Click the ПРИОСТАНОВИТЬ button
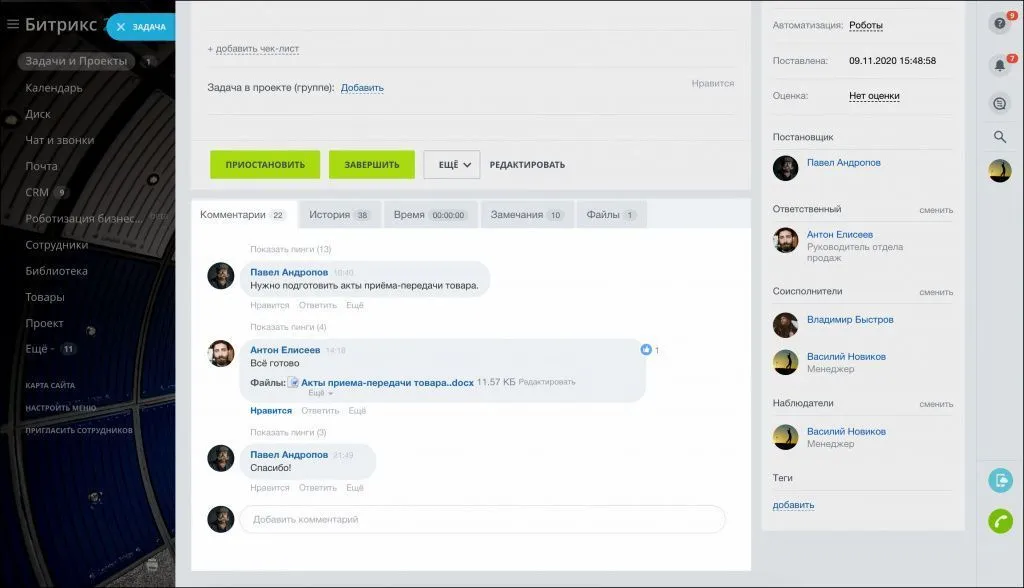Viewport: 1024px width, 588px height. pos(264,165)
